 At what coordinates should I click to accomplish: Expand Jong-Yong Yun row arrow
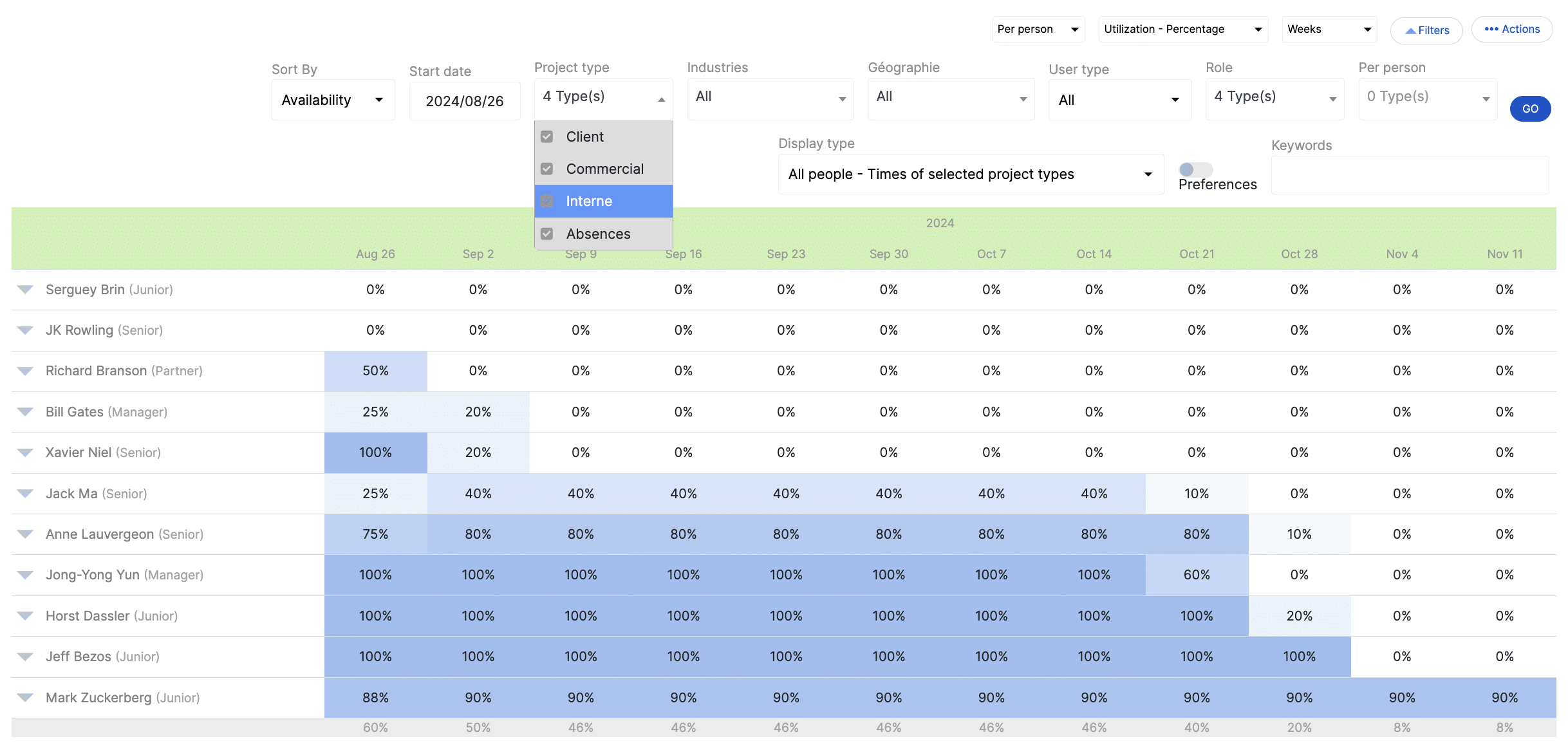tap(25, 575)
